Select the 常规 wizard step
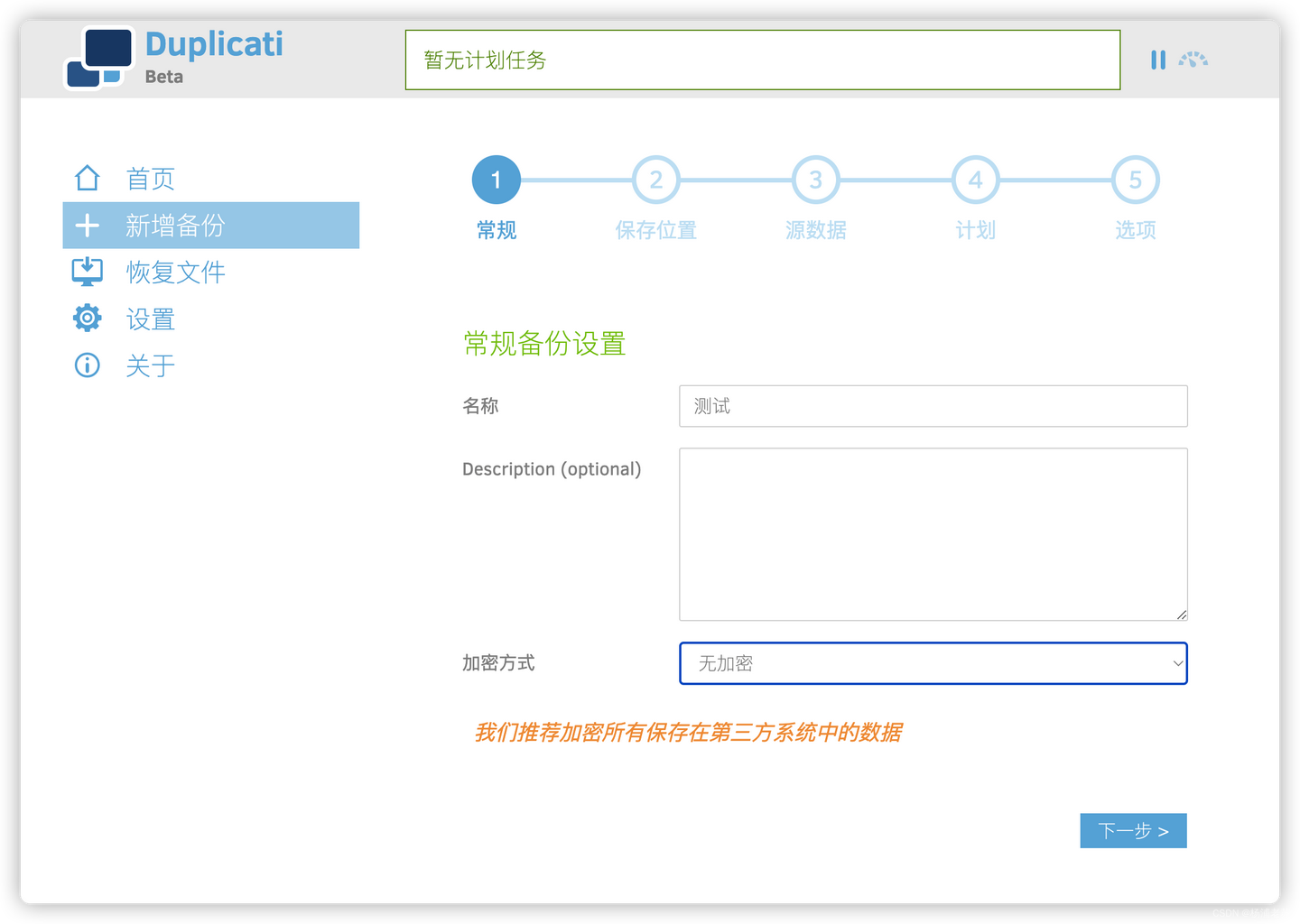This screenshot has width=1300, height=924. coord(496,179)
